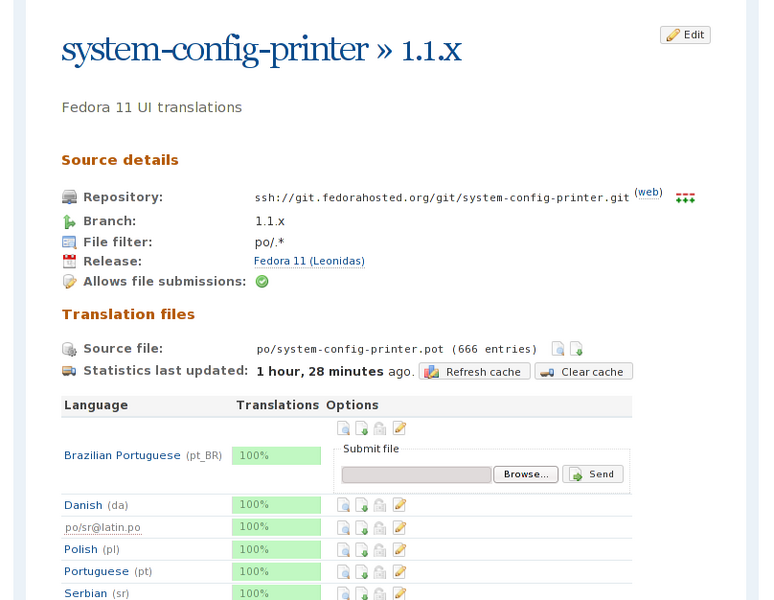The height and width of the screenshot is (600, 774).
Task: Click the pencil icon in Danish row
Action: pyautogui.click(x=399, y=505)
